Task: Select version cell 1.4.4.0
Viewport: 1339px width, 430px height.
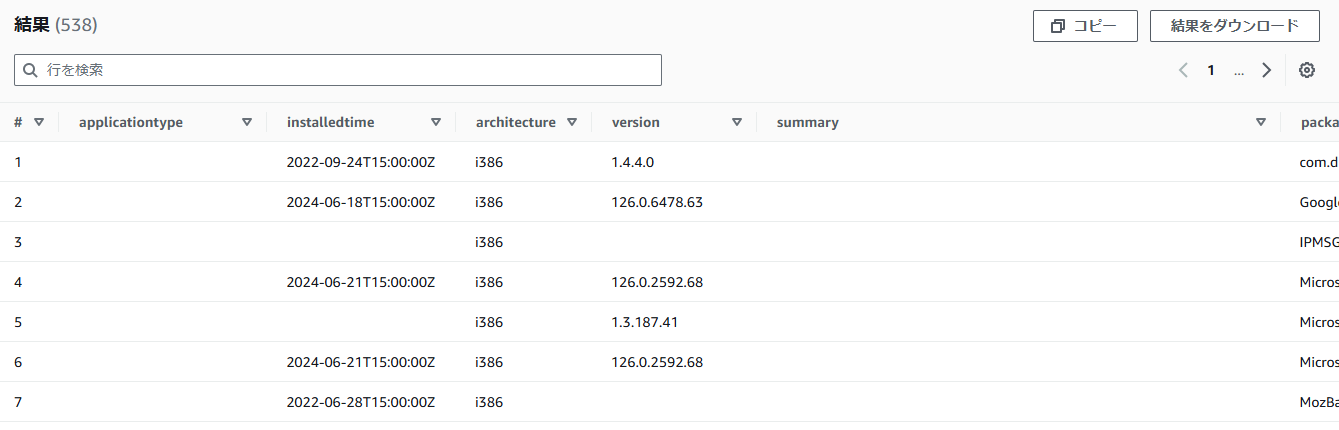Action: coord(633,162)
